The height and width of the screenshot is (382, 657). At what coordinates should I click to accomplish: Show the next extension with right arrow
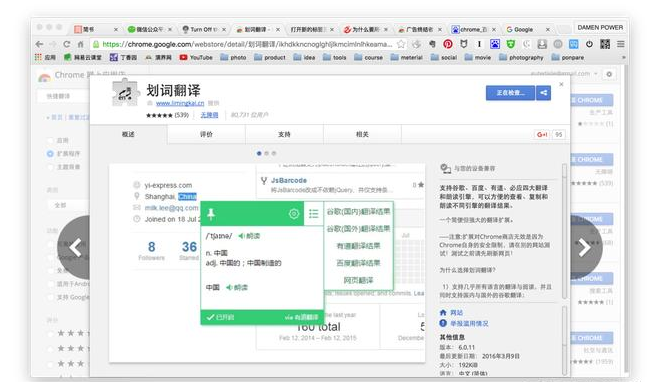click(x=585, y=248)
